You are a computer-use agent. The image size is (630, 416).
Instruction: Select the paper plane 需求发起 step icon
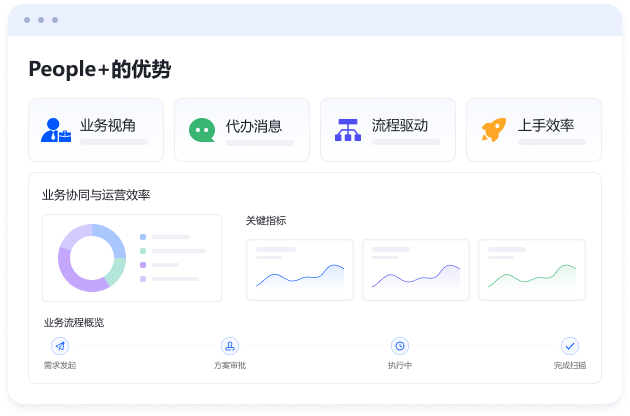(60, 346)
